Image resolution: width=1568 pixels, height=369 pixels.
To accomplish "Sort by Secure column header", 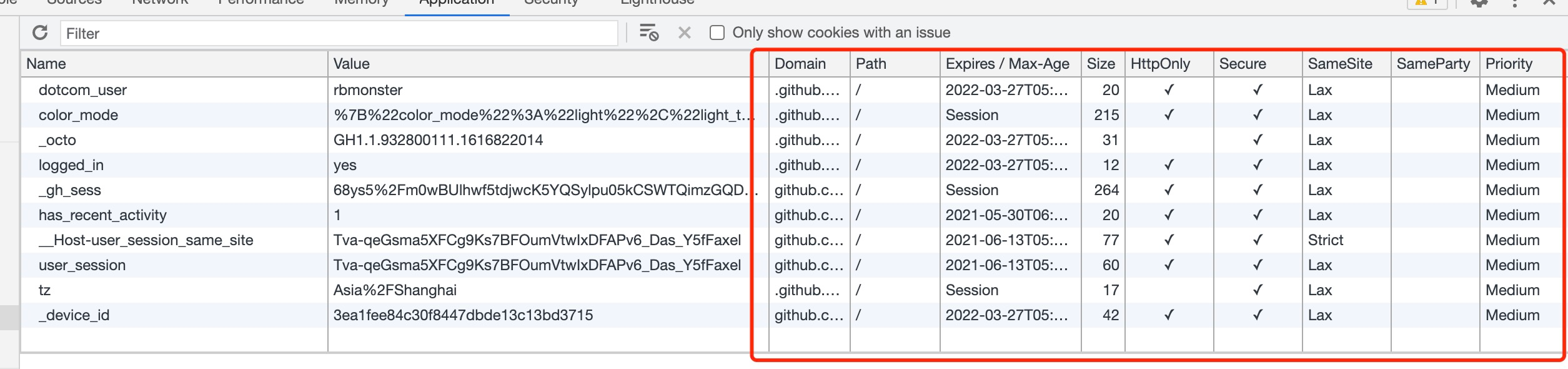I will [x=1258, y=64].
